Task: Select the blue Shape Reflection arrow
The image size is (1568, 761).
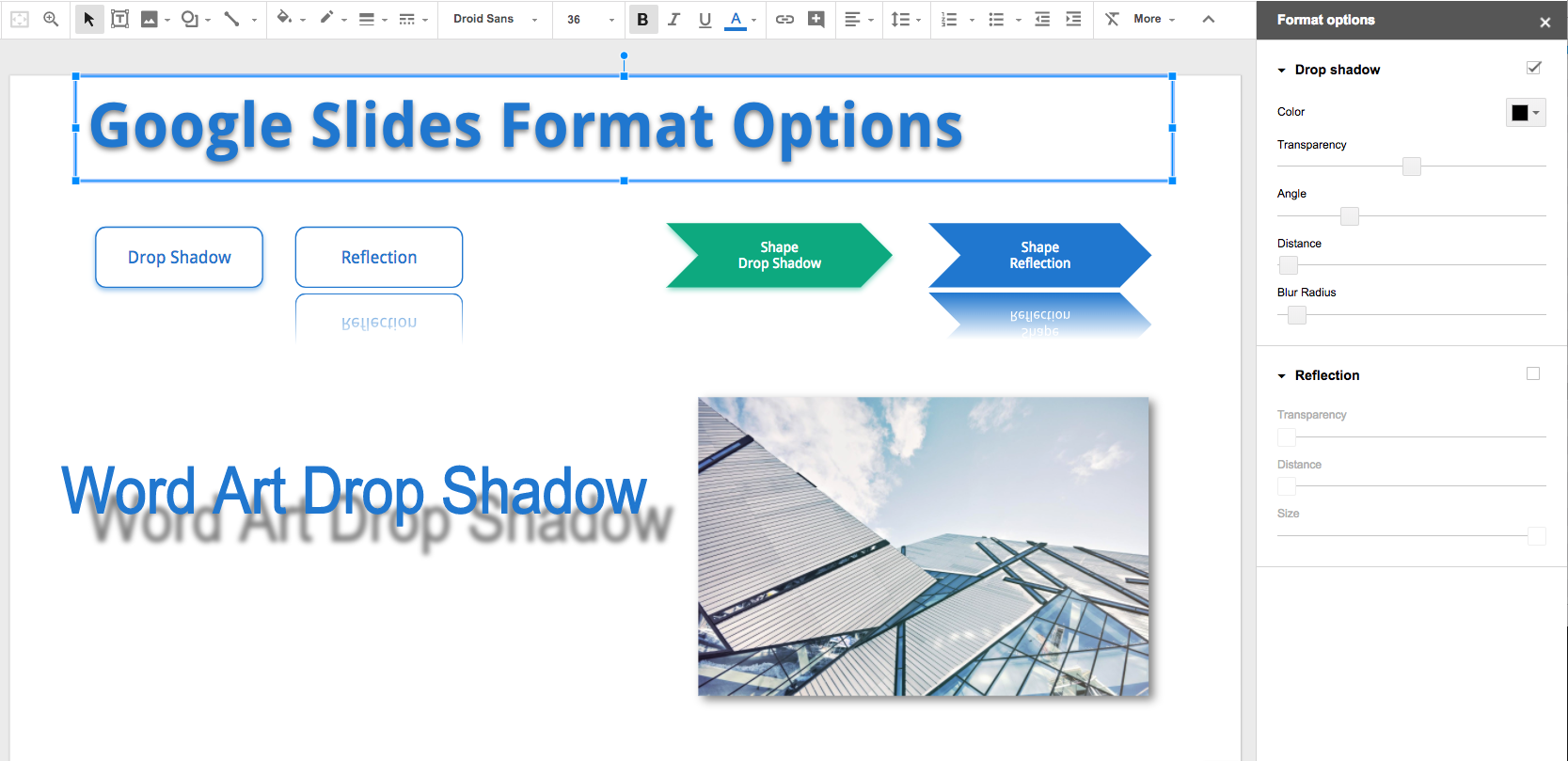Action: pyautogui.click(x=1039, y=255)
